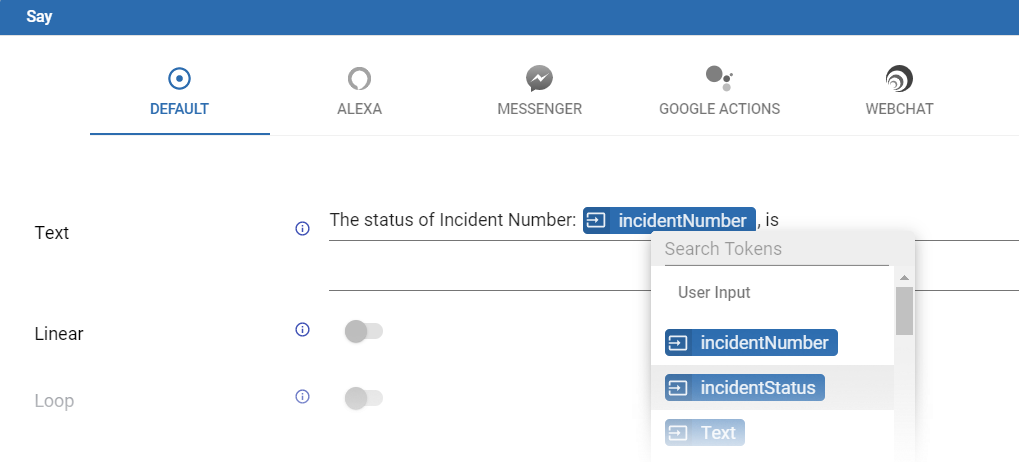Click the incidentNumber token chip in text
The width and height of the screenshot is (1019, 462).
[669, 220]
